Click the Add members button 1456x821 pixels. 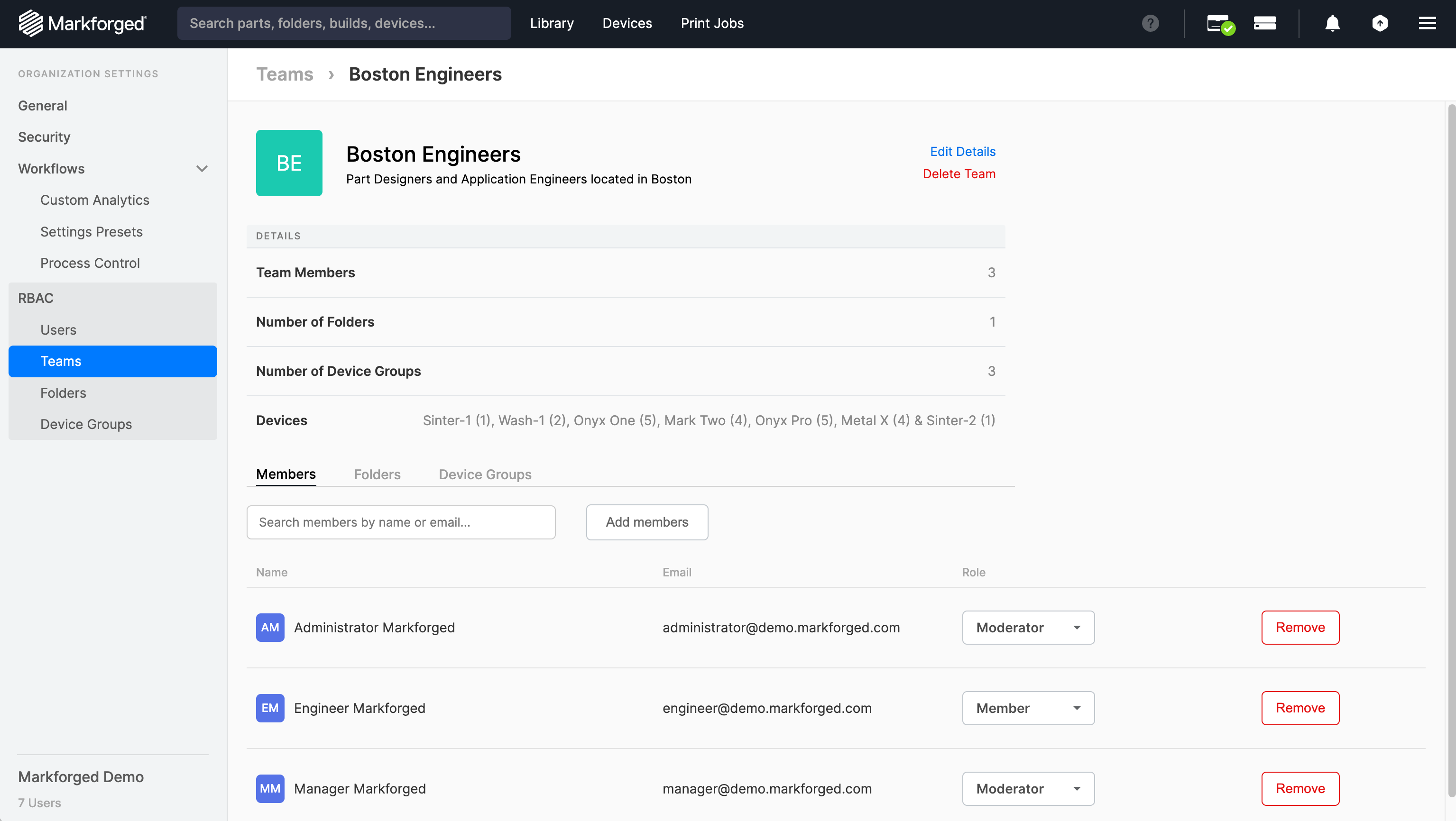click(x=646, y=521)
